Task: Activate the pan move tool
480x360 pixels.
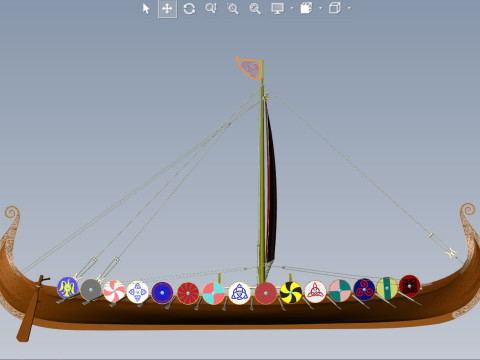Action: tap(167, 8)
